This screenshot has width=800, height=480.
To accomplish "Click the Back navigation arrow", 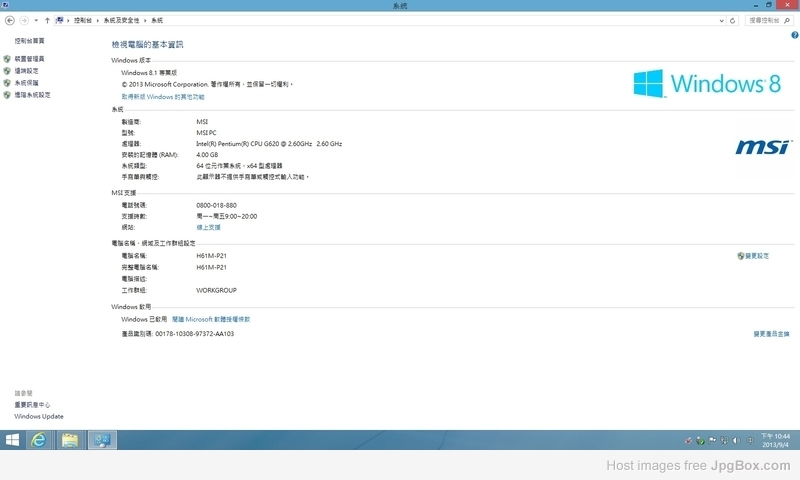I will pyautogui.click(x=10, y=20).
